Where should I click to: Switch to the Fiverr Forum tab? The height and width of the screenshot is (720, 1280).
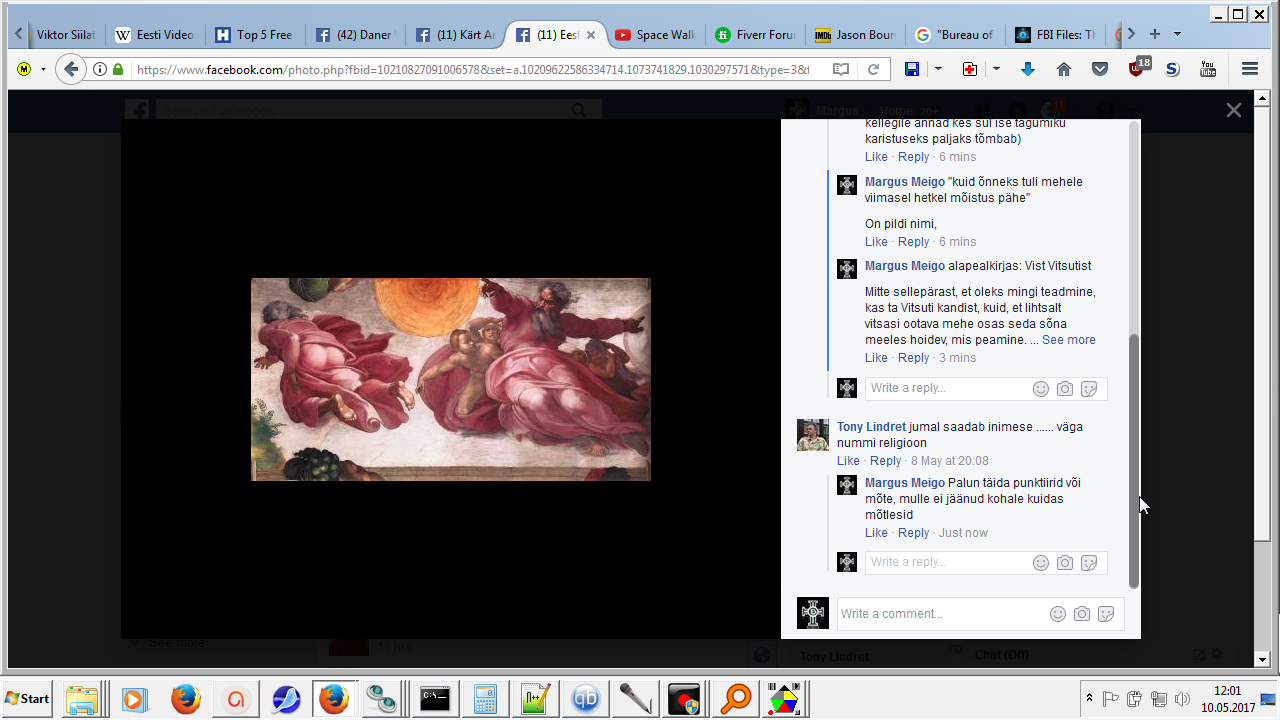(x=754, y=35)
